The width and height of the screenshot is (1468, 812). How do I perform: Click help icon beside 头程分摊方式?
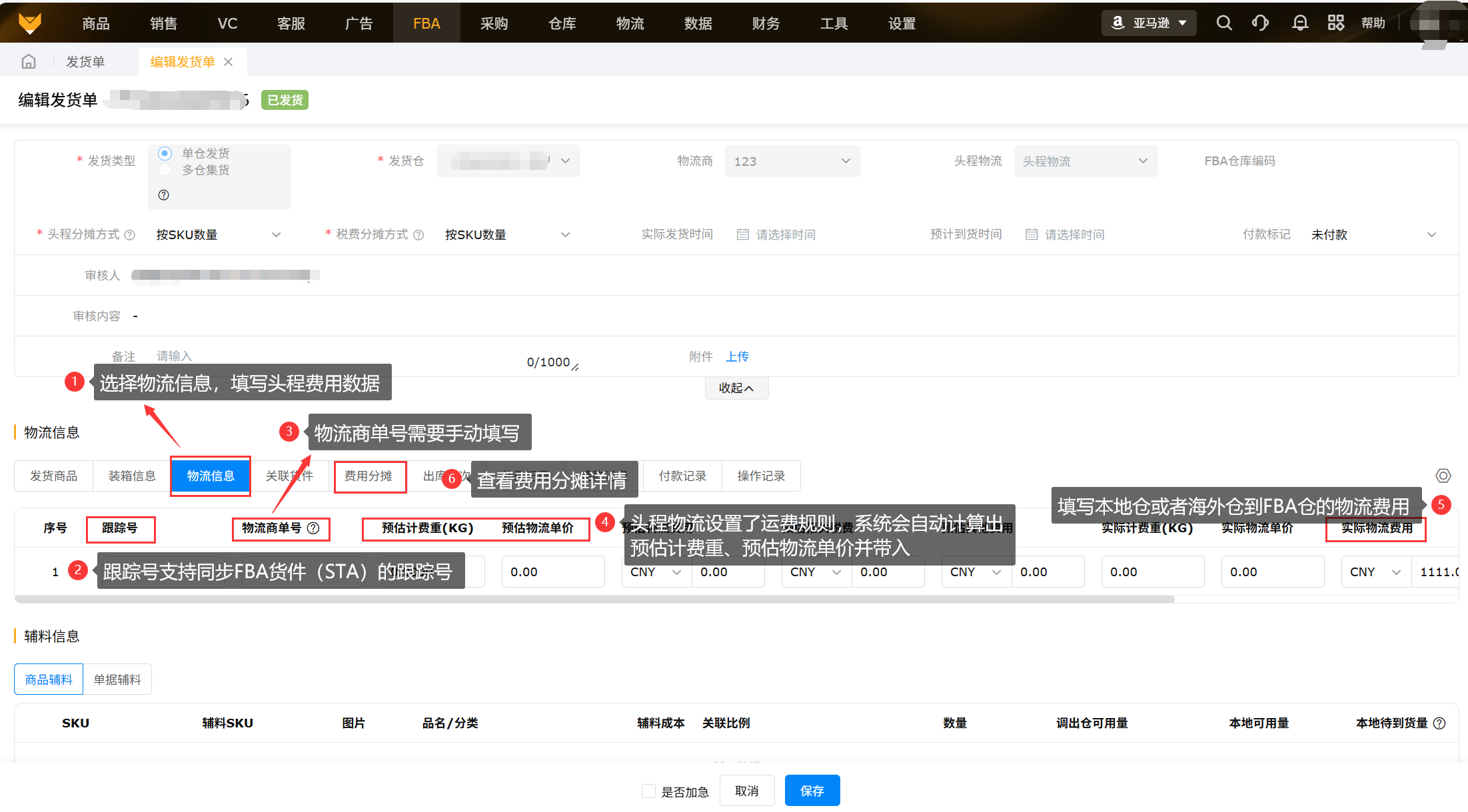[x=130, y=235]
